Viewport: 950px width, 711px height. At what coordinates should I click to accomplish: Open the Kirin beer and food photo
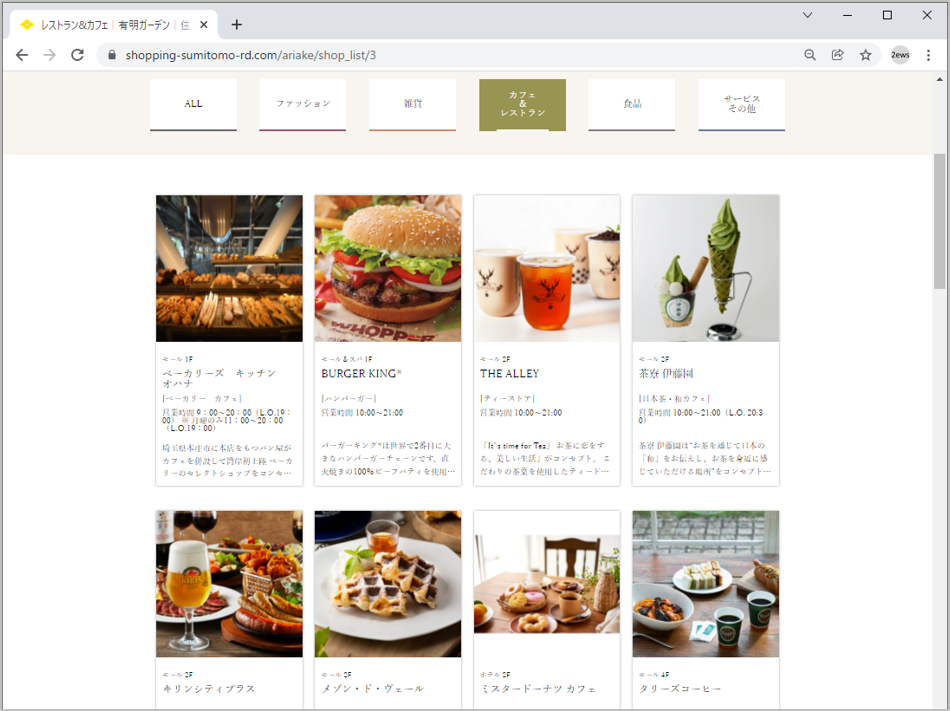point(229,584)
